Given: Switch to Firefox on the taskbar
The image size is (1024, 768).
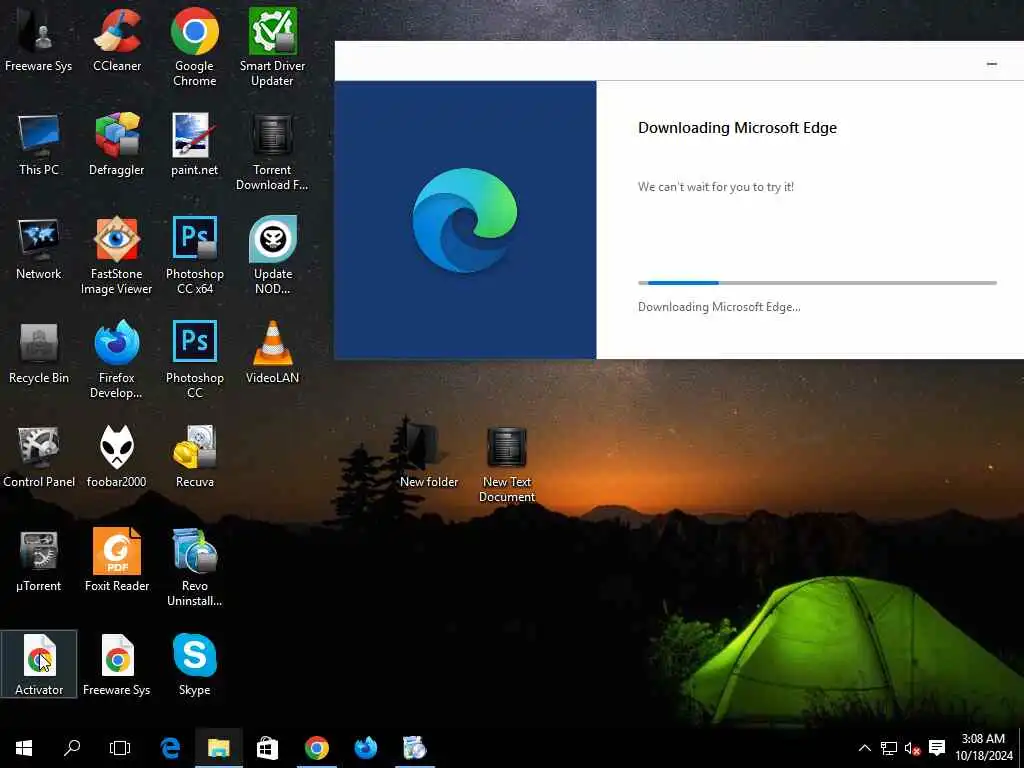Looking at the screenshot, I should tap(366, 748).
